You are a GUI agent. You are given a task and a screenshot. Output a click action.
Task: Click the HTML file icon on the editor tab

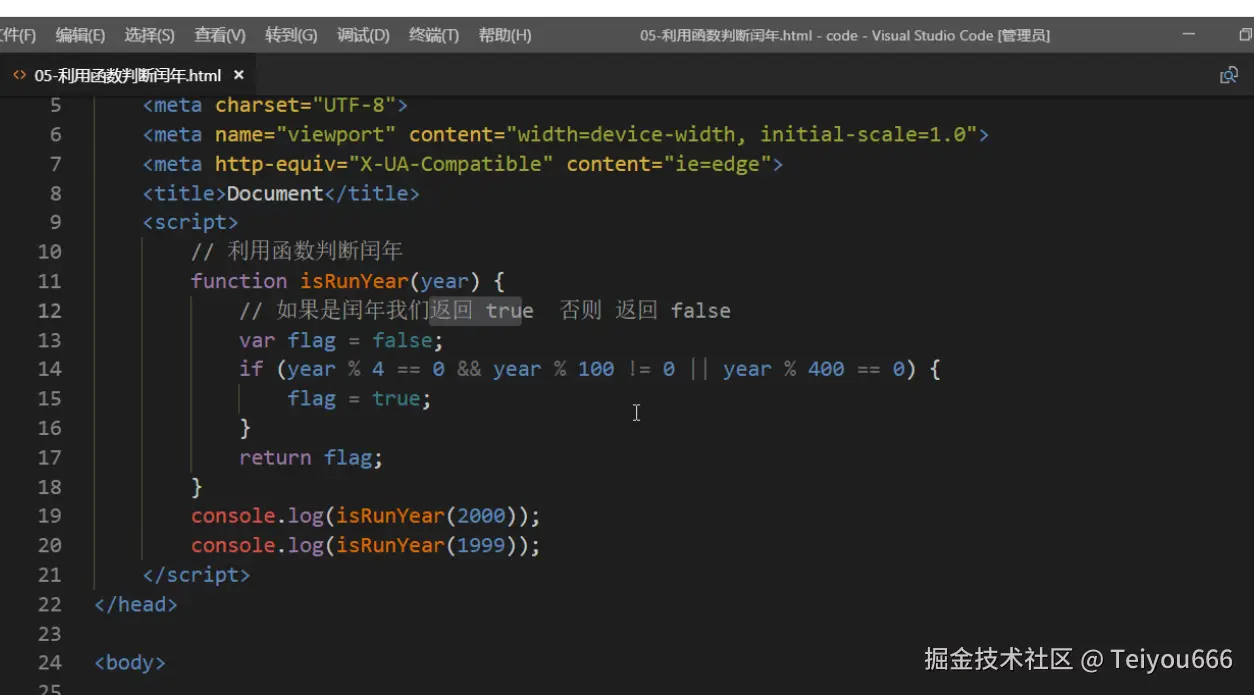click(x=20, y=75)
